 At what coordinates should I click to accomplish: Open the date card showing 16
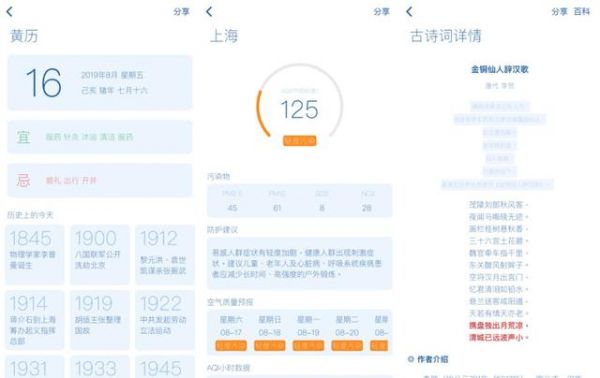click(100, 83)
